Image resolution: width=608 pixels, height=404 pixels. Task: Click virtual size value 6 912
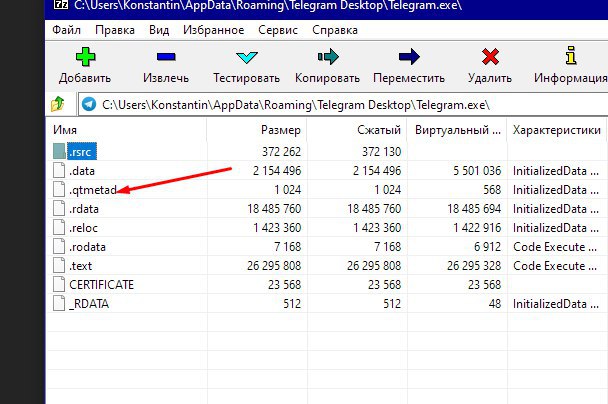coord(487,247)
